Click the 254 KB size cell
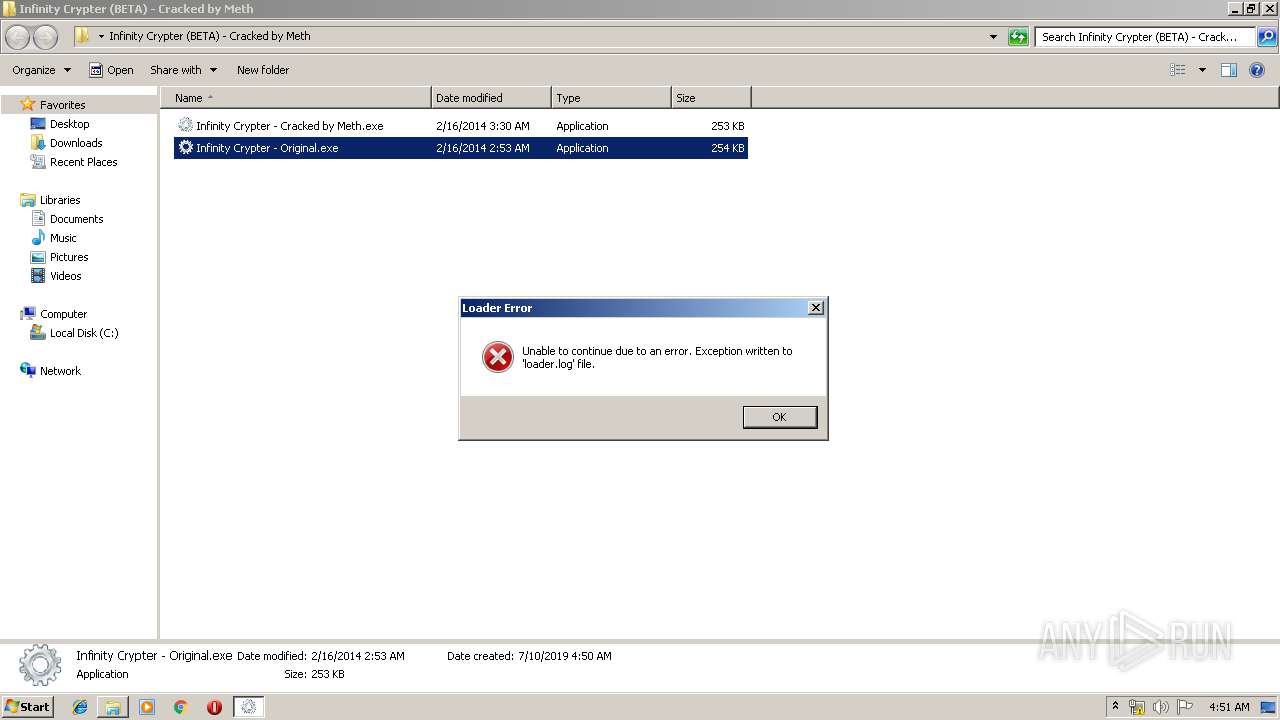Viewport: 1280px width, 720px height. point(727,148)
